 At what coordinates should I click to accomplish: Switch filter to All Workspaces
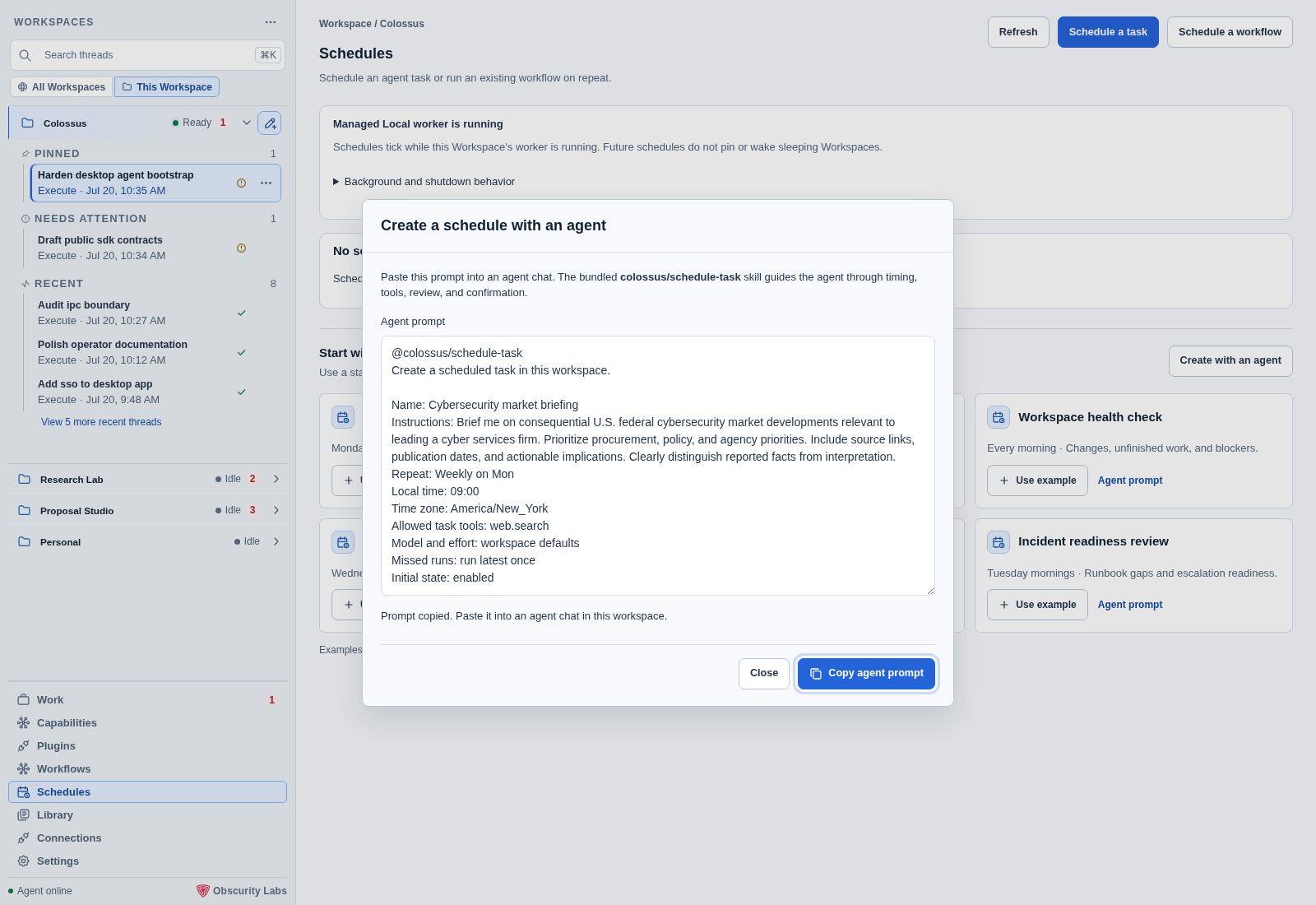pos(62,87)
